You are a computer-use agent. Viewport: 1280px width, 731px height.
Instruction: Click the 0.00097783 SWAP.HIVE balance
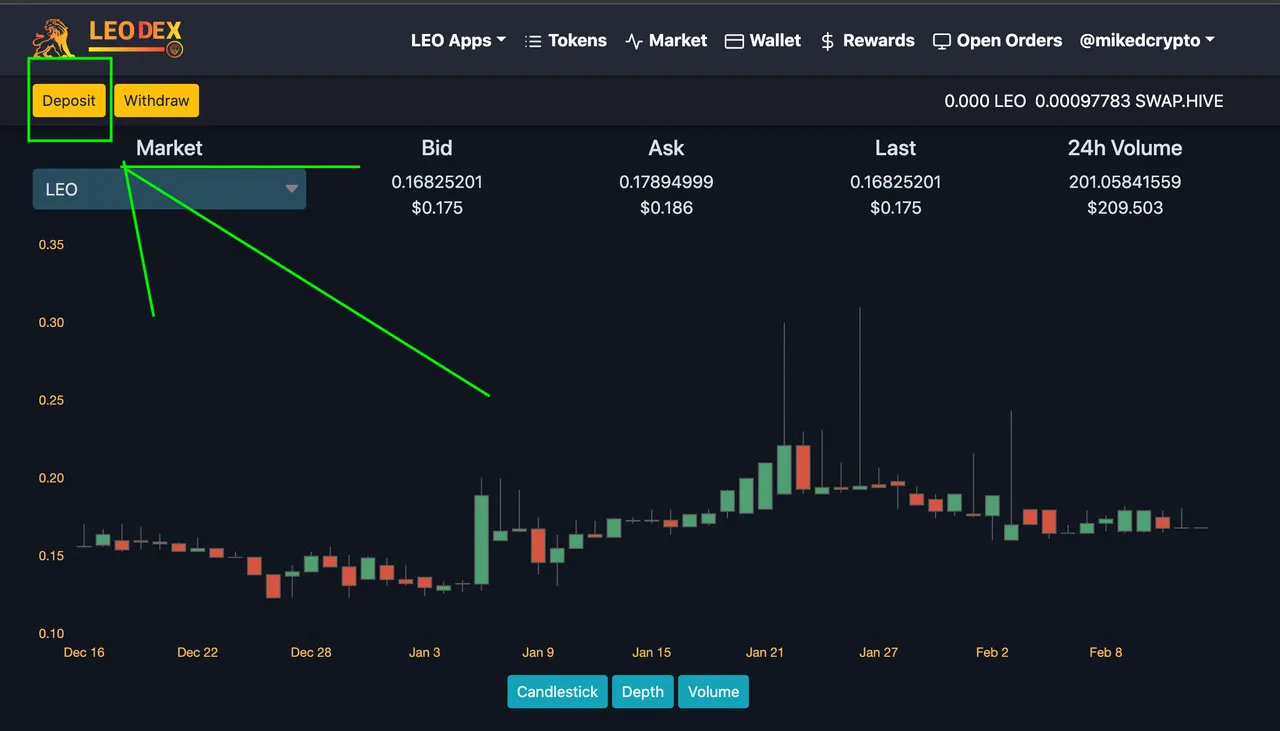[x=1129, y=101]
